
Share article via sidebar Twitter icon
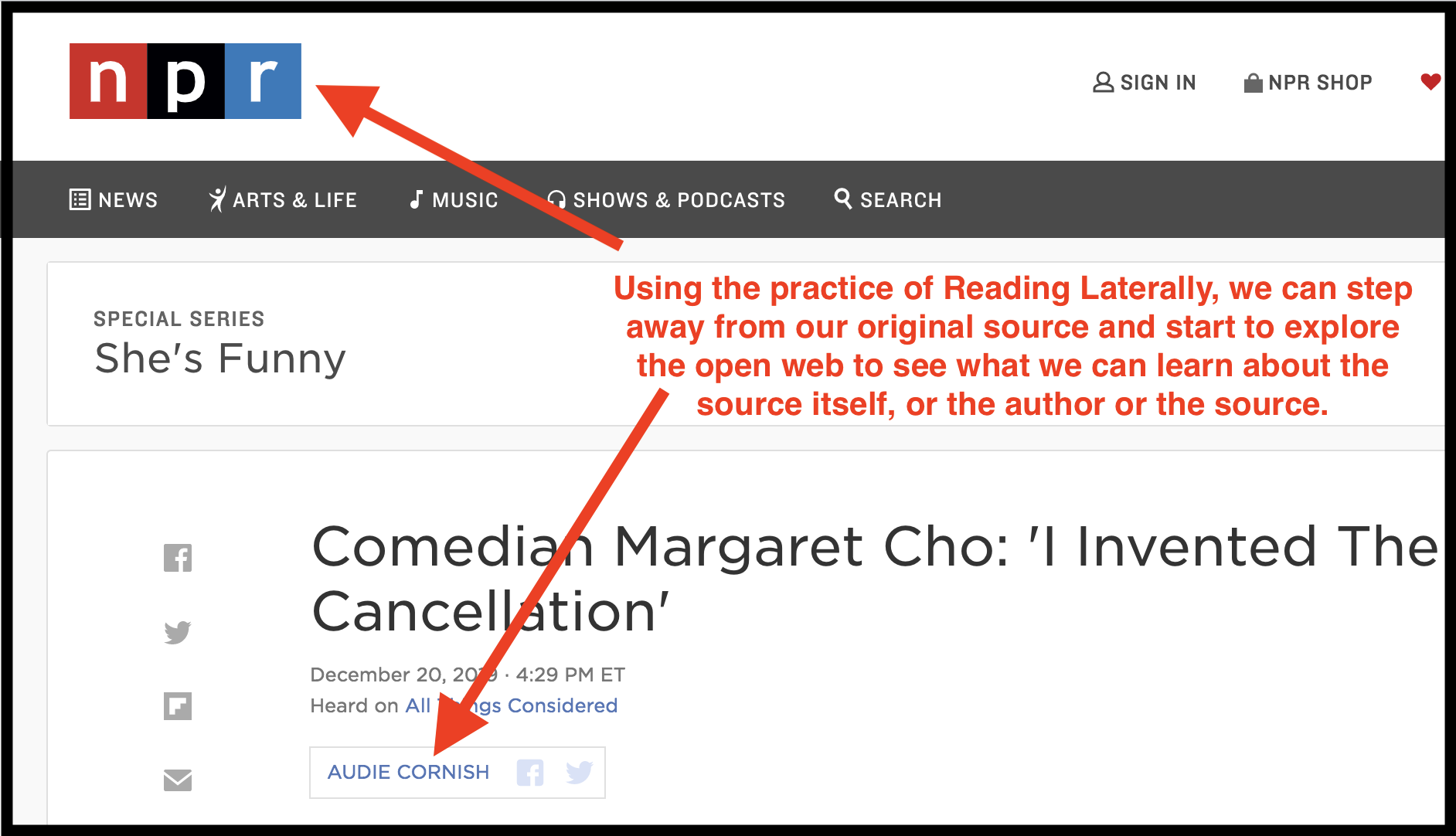pos(178,632)
